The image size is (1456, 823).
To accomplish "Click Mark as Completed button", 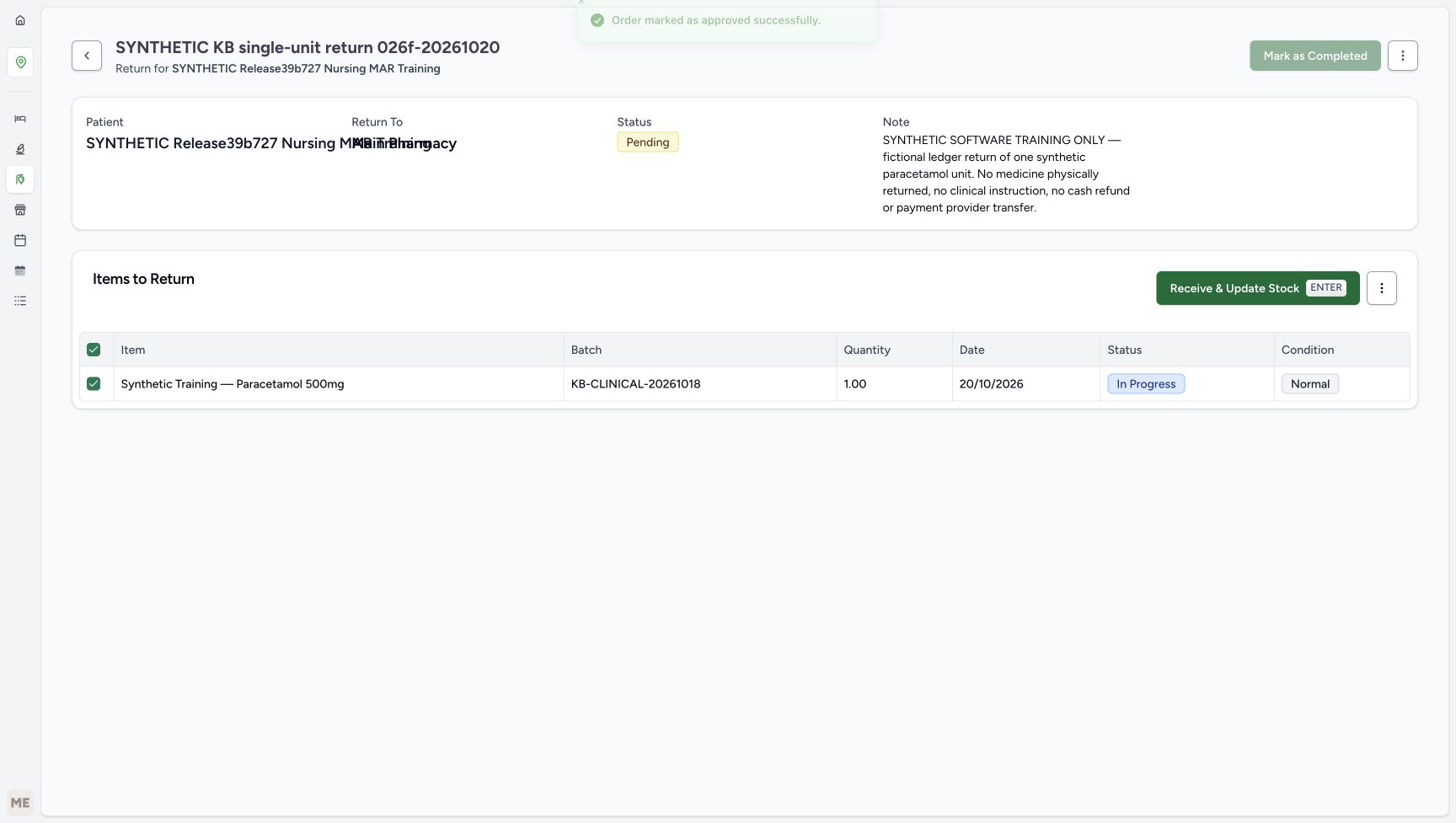I will coord(1314,56).
